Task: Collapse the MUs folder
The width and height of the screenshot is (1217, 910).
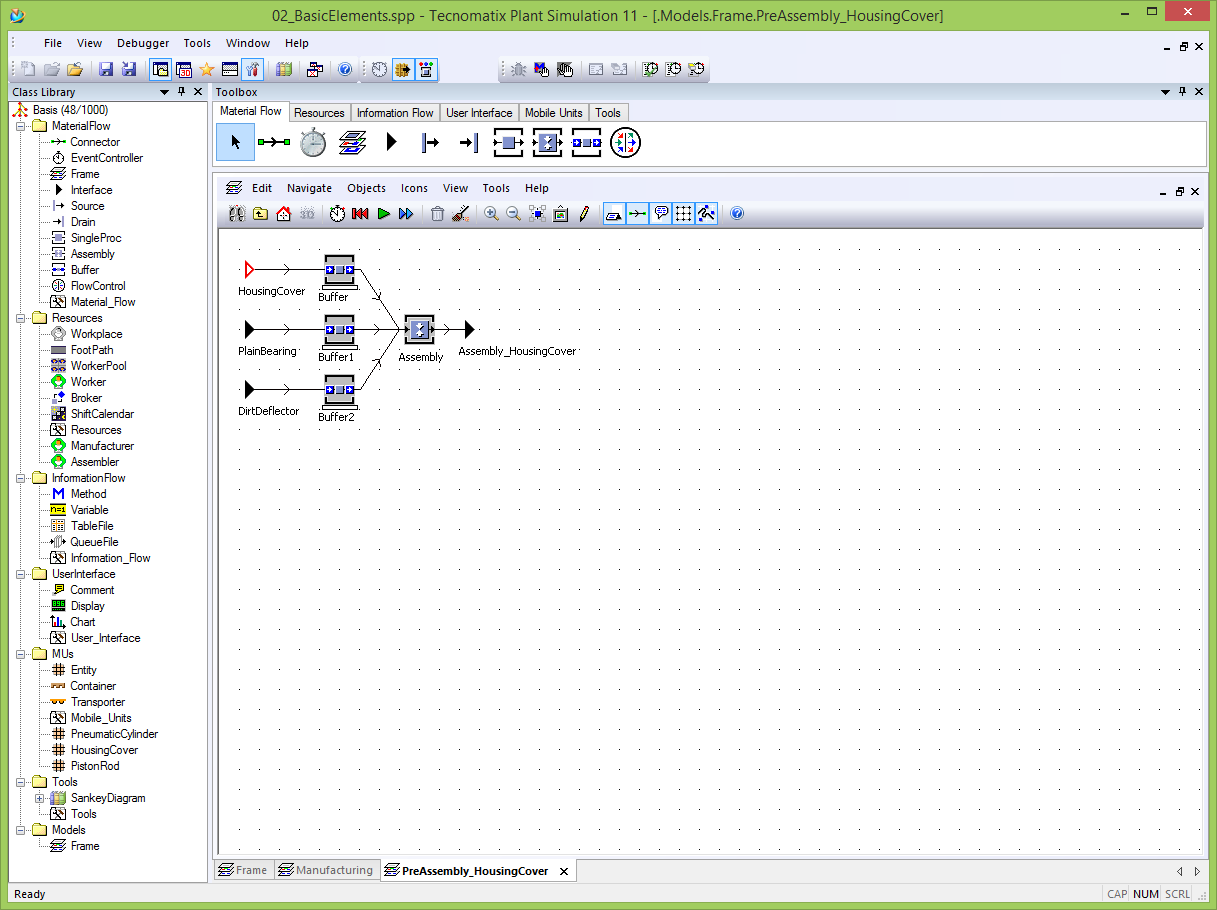Action: (21, 654)
